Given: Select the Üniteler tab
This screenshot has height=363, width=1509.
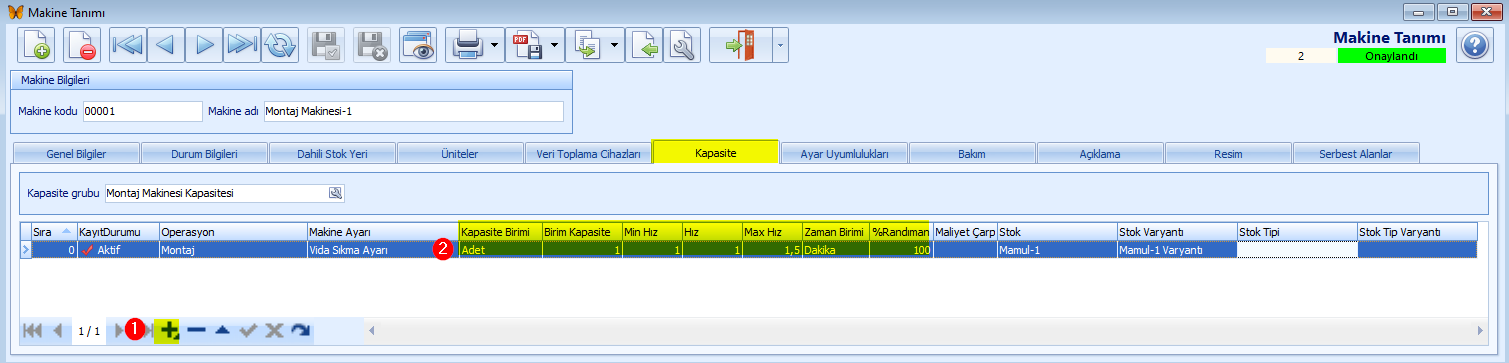Looking at the screenshot, I should point(460,153).
